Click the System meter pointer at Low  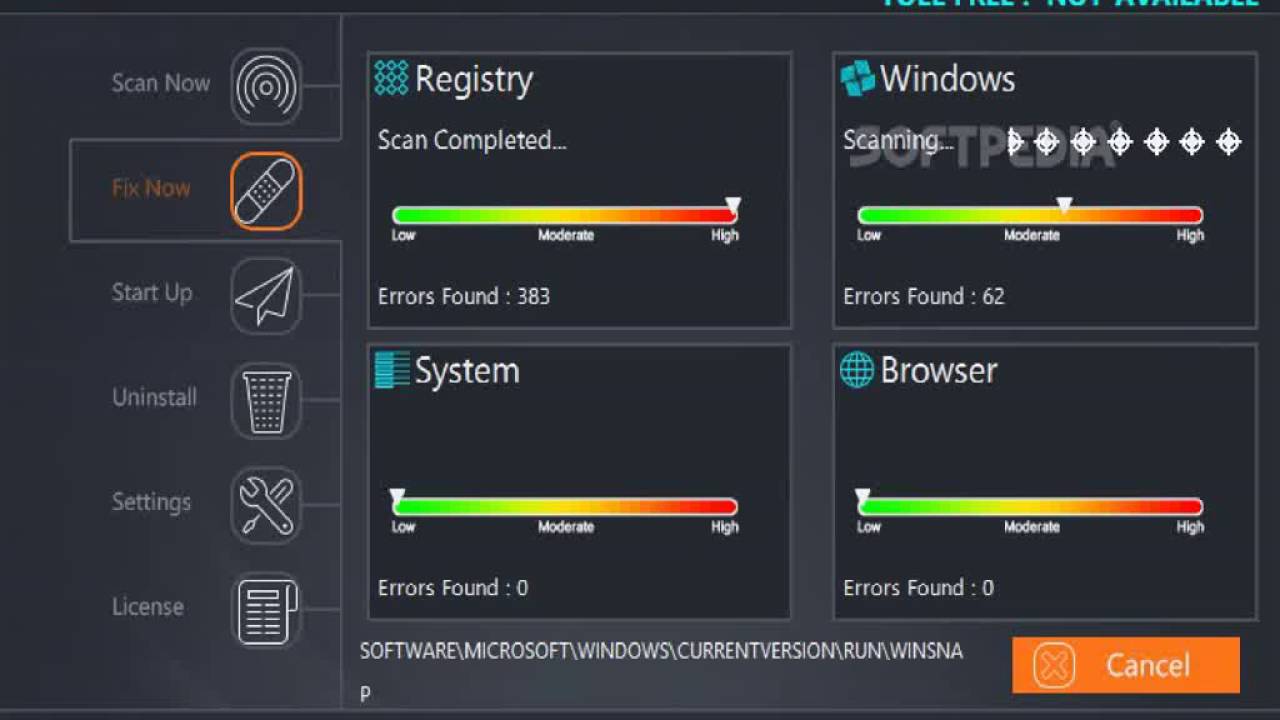(x=397, y=496)
